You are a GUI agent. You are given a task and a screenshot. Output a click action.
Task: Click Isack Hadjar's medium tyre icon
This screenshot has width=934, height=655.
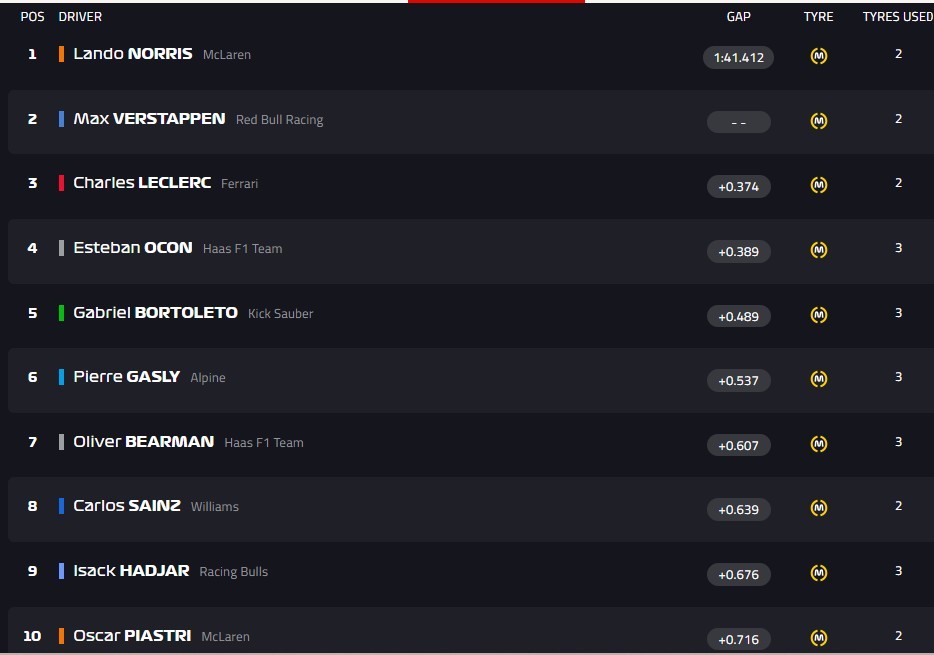click(818, 573)
